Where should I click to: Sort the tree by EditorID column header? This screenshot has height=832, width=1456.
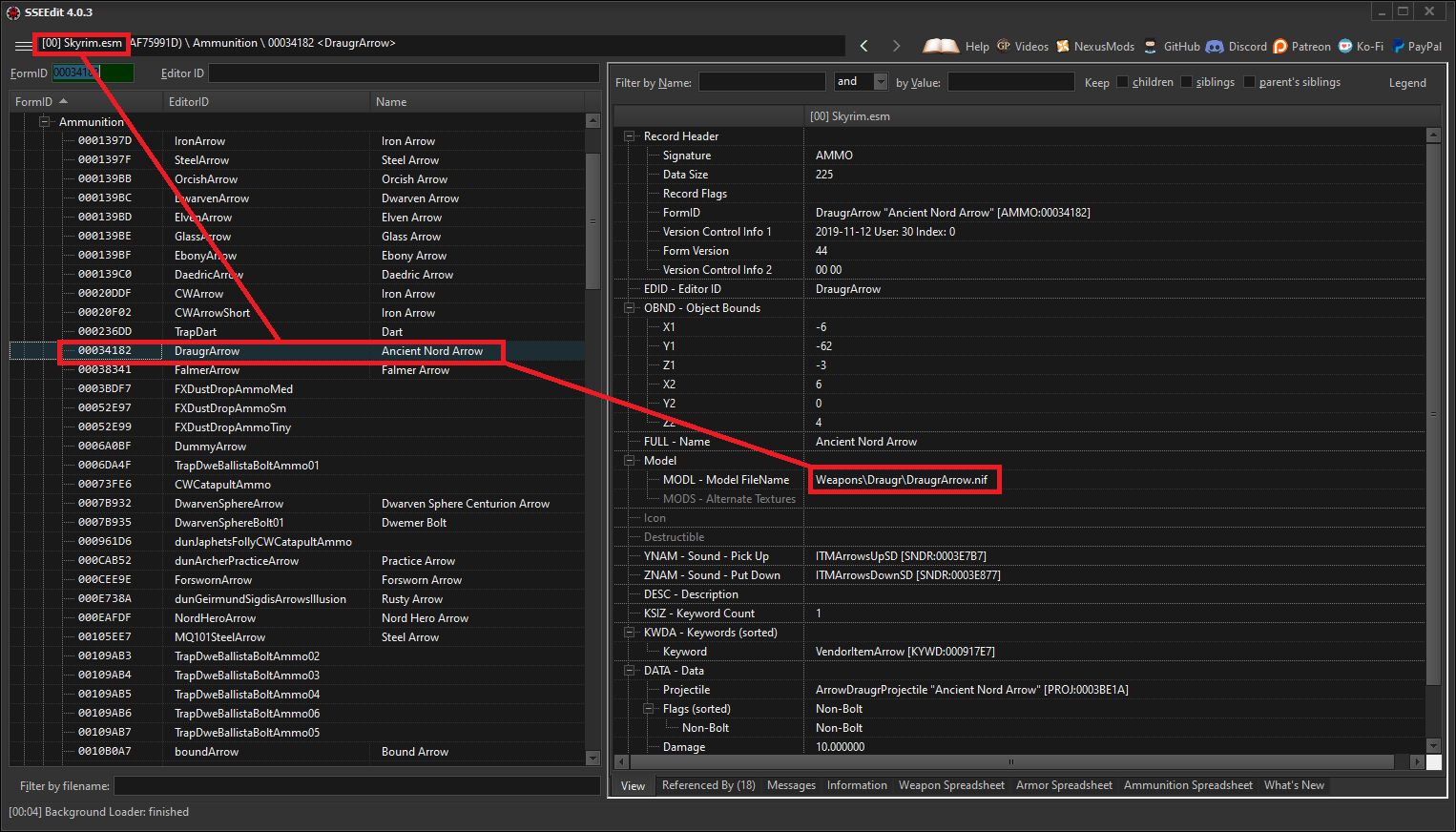pos(266,101)
